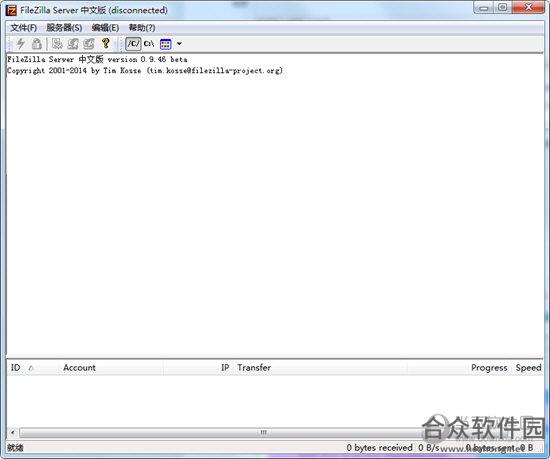Click the 就绪 status bar text
The image size is (550, 459).
15,447
